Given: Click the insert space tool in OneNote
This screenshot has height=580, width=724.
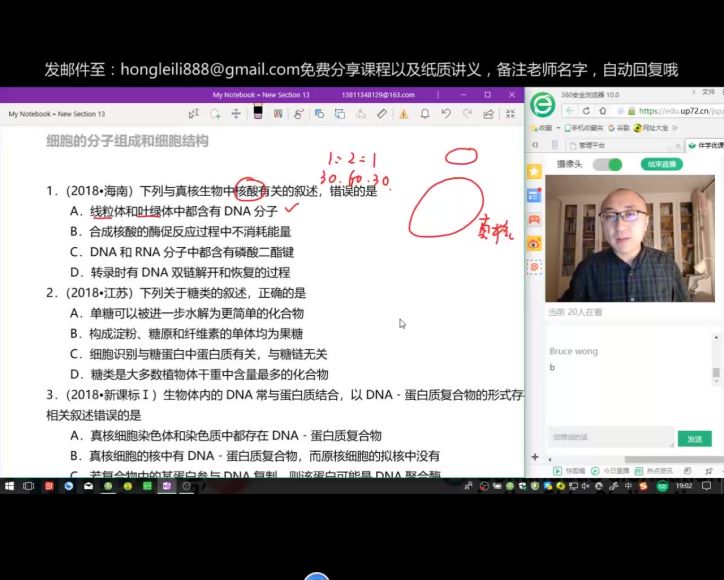Looking at the screenshot, I should [236, 114].
